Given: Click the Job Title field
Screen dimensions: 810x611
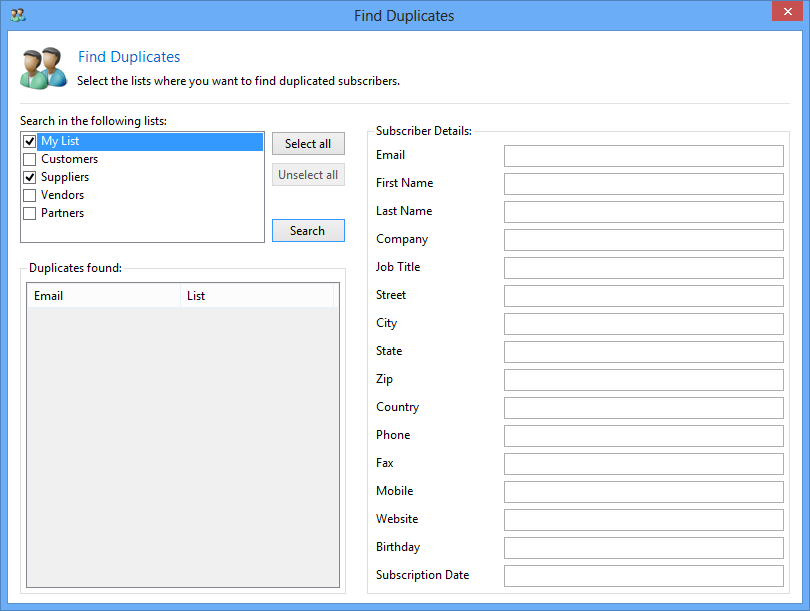Looking at the screenshot, I should 643,268.
